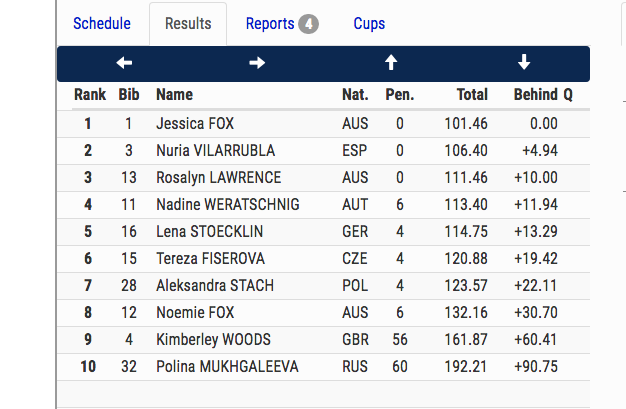Screen dimensions: 626x409
Task: Click the right arrow navigation icon
Action: click(x=257, y=63)
